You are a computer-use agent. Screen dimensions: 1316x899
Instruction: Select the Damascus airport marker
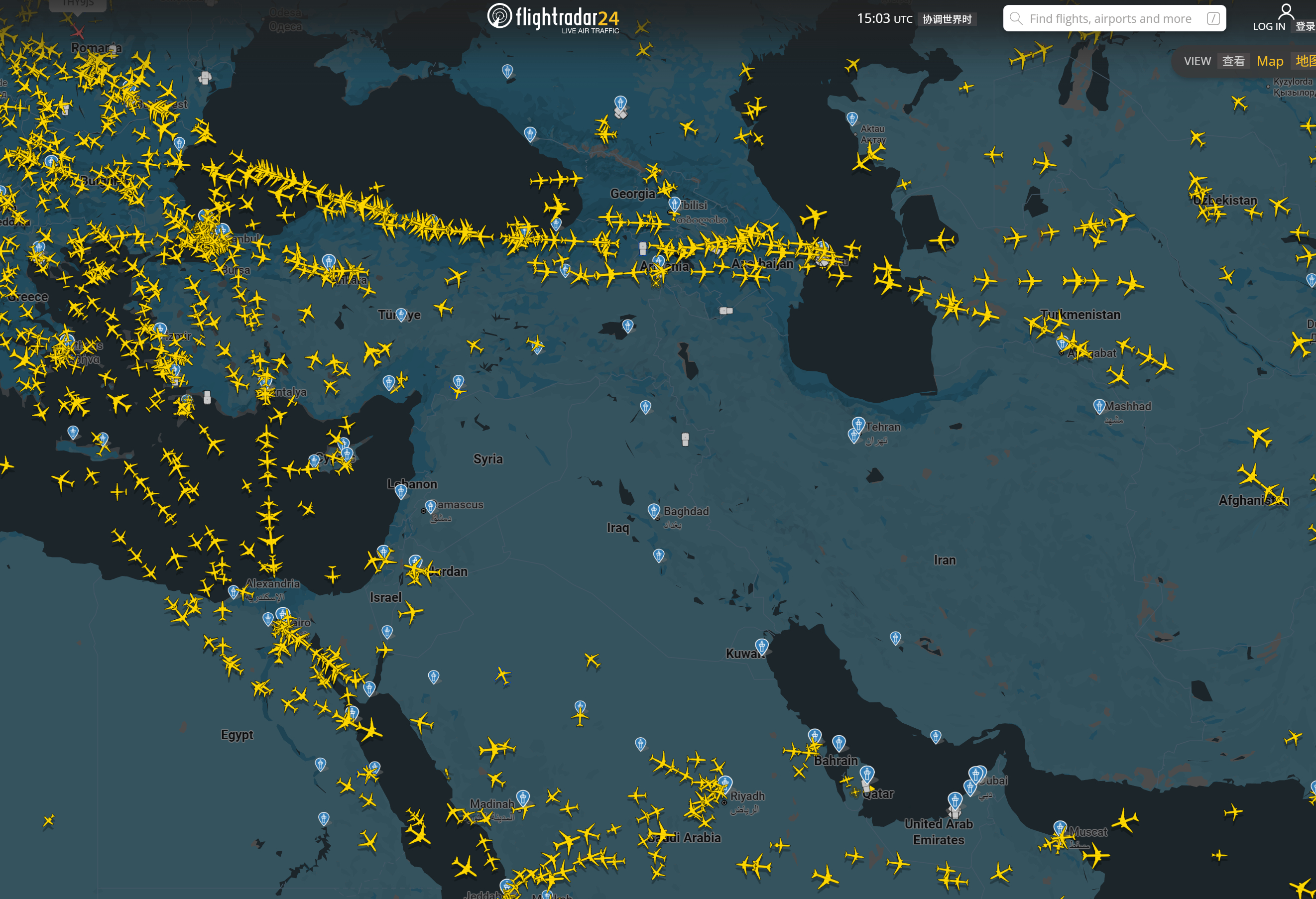(x=430, y=505)
